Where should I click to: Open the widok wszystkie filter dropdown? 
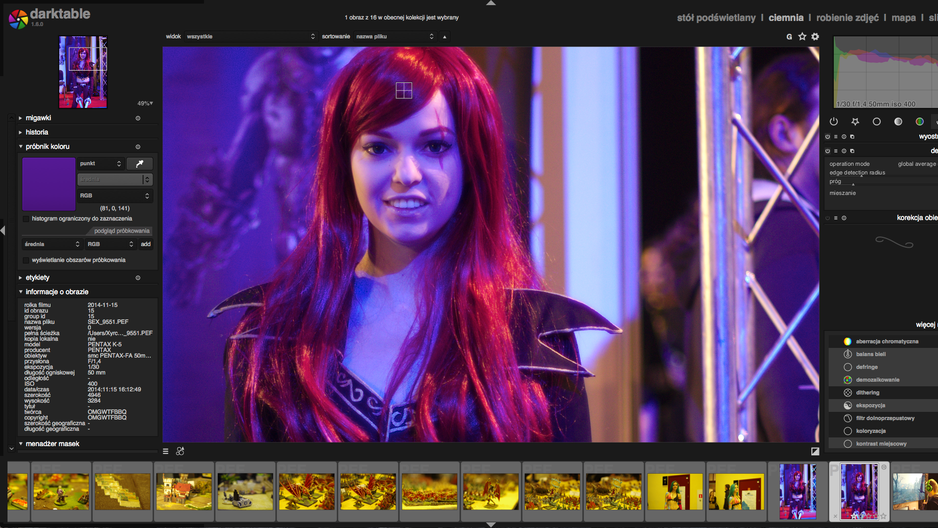coord(250,37)
